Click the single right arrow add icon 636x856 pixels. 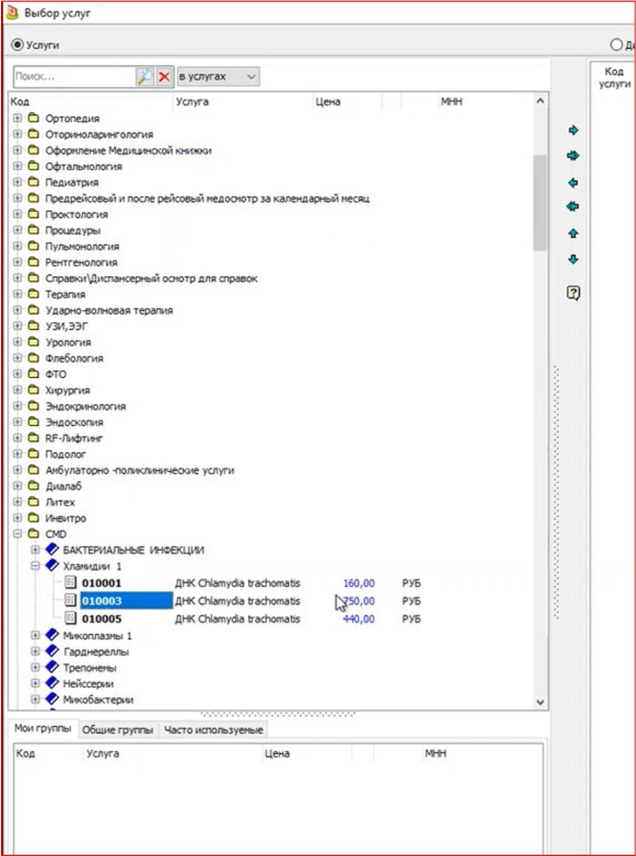coord(573,130)
